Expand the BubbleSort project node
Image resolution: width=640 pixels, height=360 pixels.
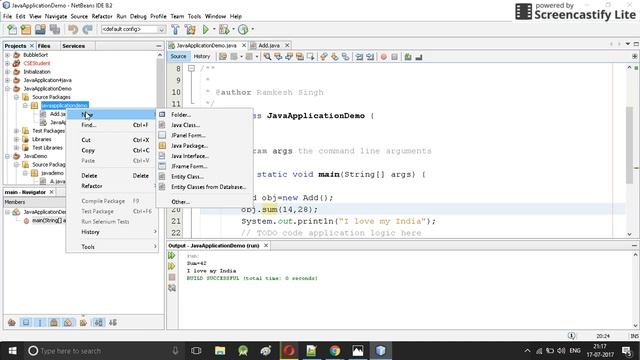[7, 55]
